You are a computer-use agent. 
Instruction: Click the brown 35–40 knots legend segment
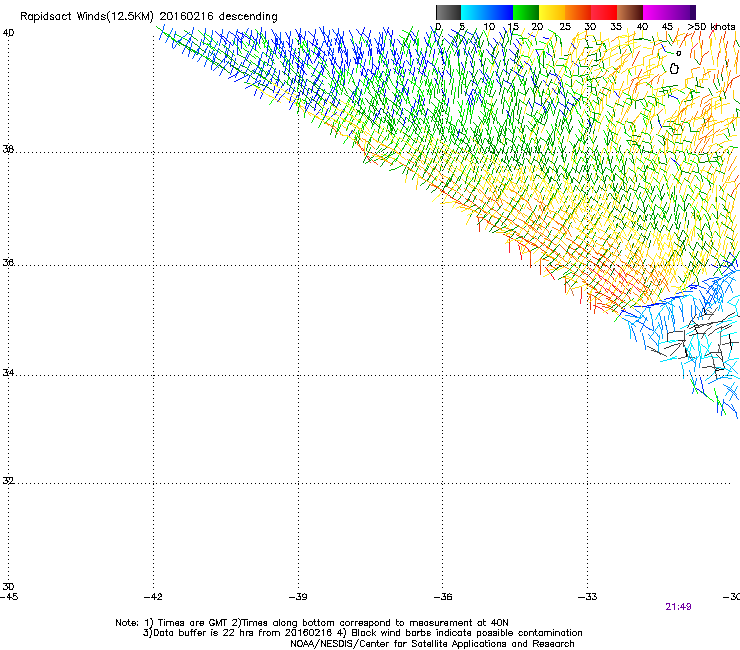click(630, 12)
